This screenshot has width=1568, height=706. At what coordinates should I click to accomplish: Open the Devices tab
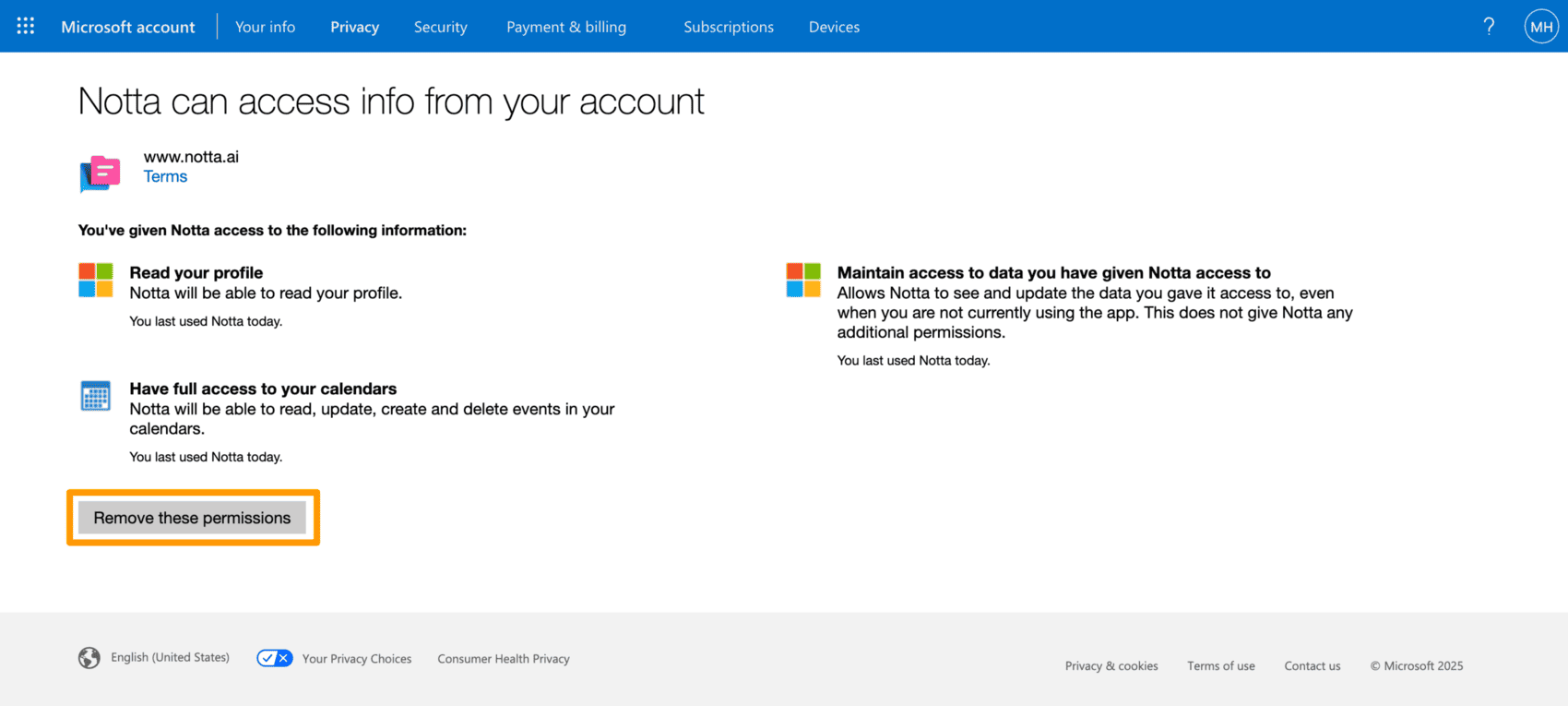click(835, 27)
